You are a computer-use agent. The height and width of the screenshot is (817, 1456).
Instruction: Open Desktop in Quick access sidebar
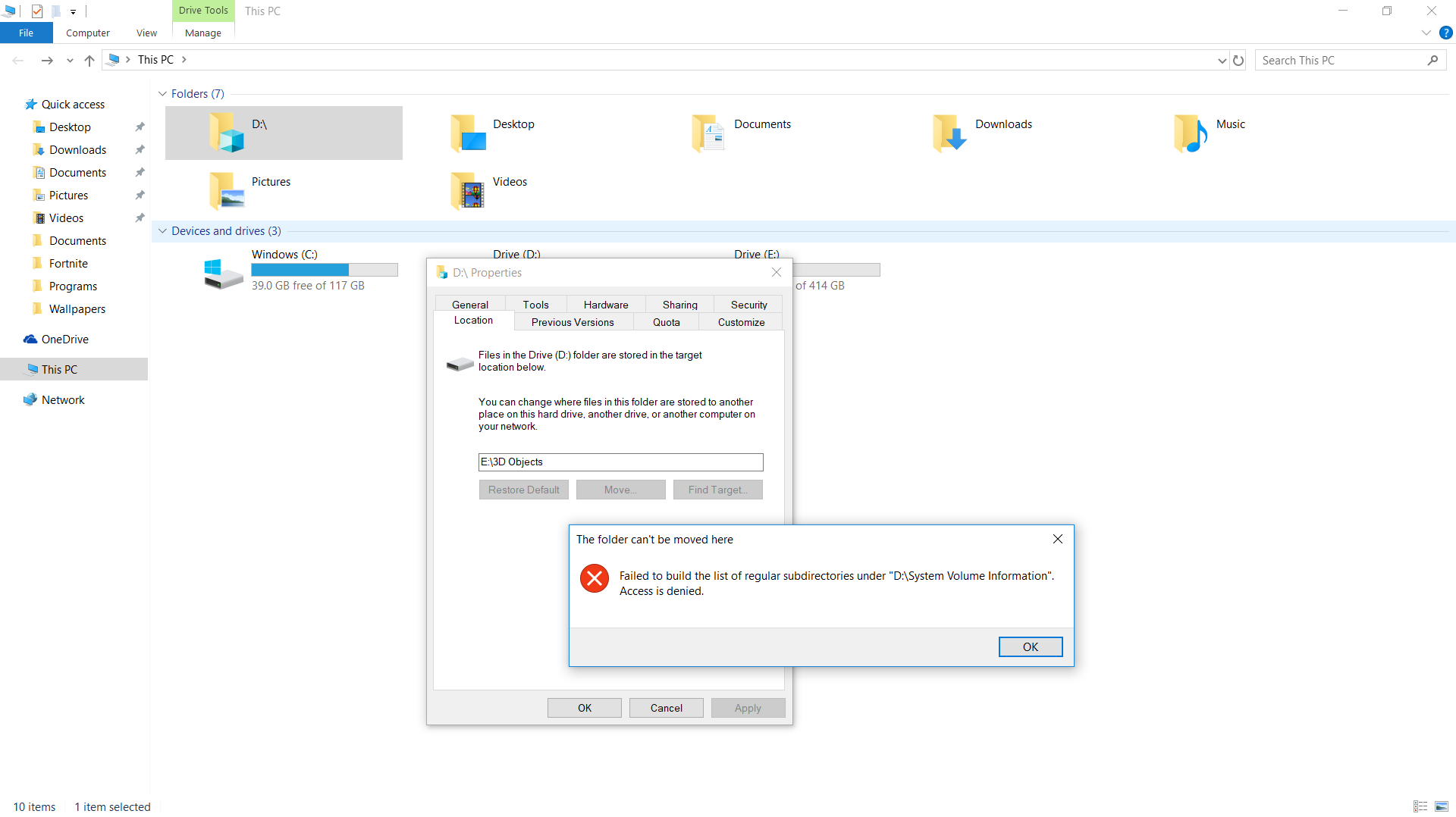[70, 127]
